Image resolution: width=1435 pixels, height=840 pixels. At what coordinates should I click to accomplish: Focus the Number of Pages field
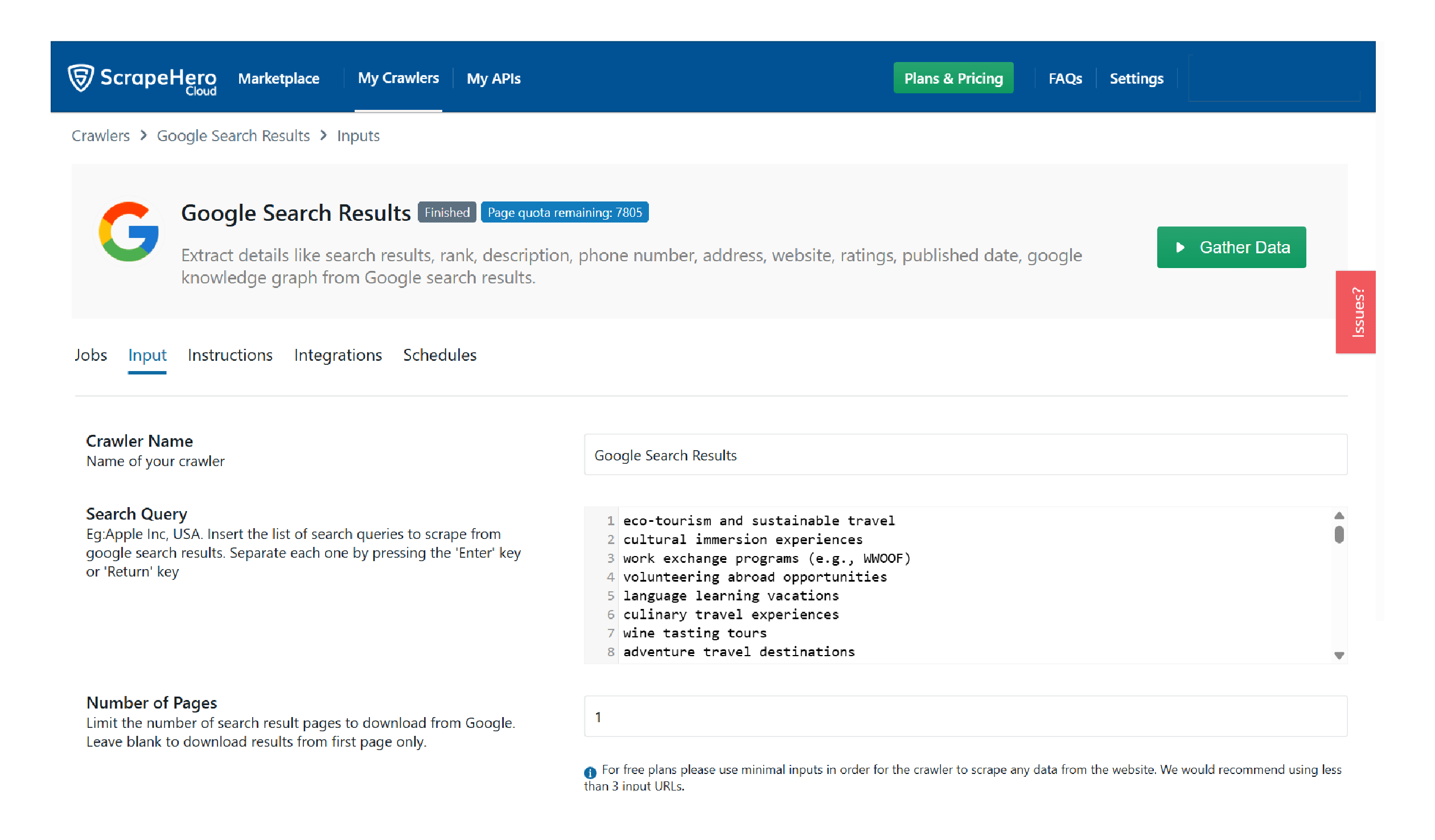pos(965,716)
